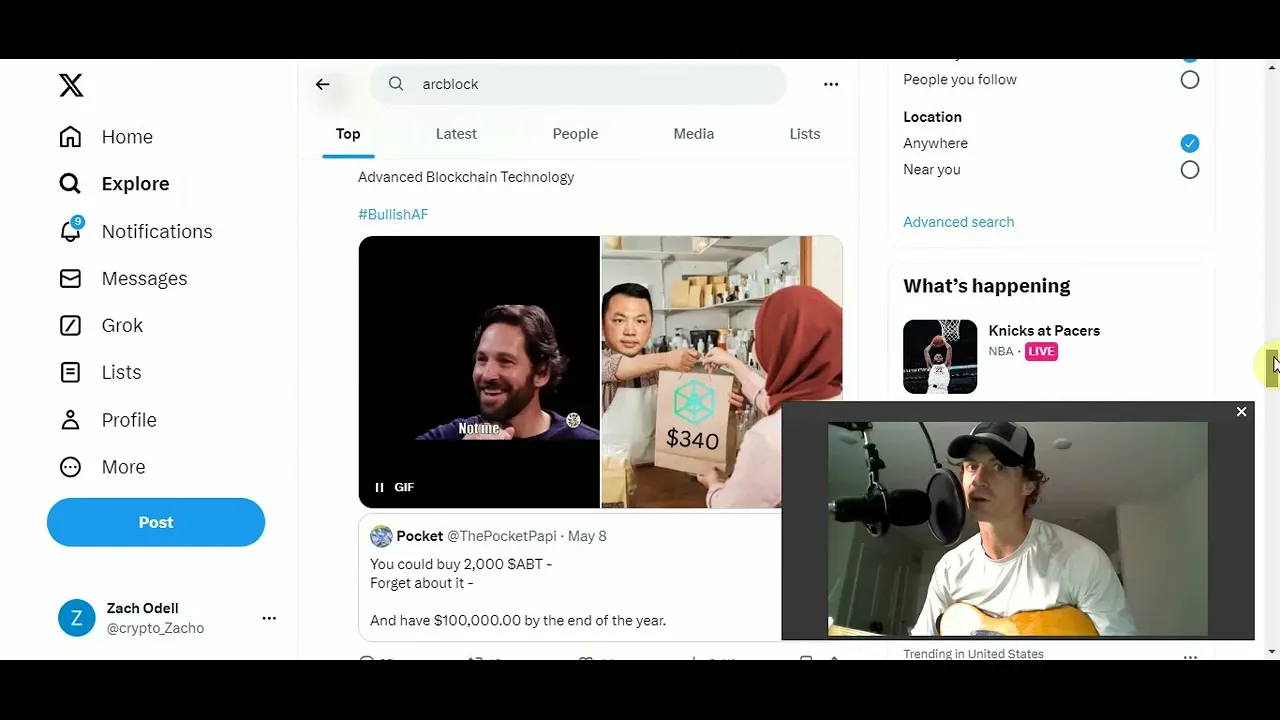The width and height of the screenshot is (1280, 720).
Task: Open Notifications with bell icon
Action: tap(135, 231)
